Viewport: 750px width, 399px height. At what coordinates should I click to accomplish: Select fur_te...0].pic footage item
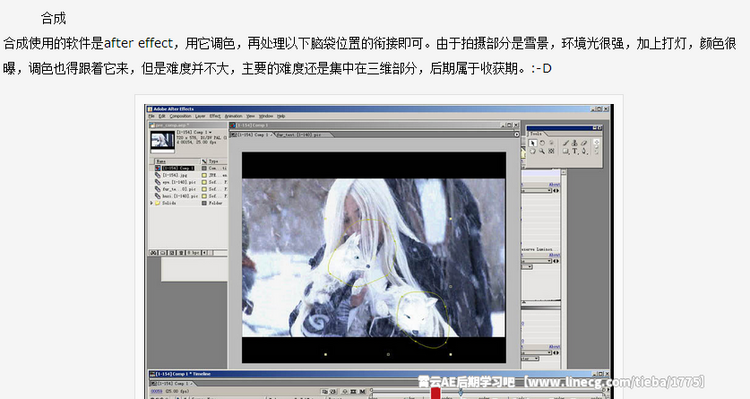point(179,189)
